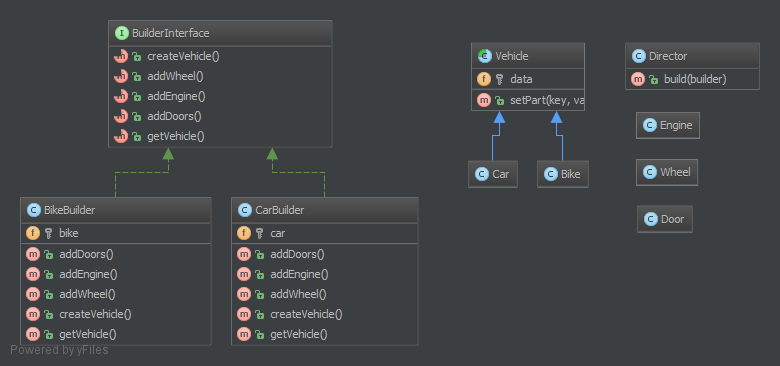Click the method icon beside CarBuilder getVehicle()

[244, 334]
